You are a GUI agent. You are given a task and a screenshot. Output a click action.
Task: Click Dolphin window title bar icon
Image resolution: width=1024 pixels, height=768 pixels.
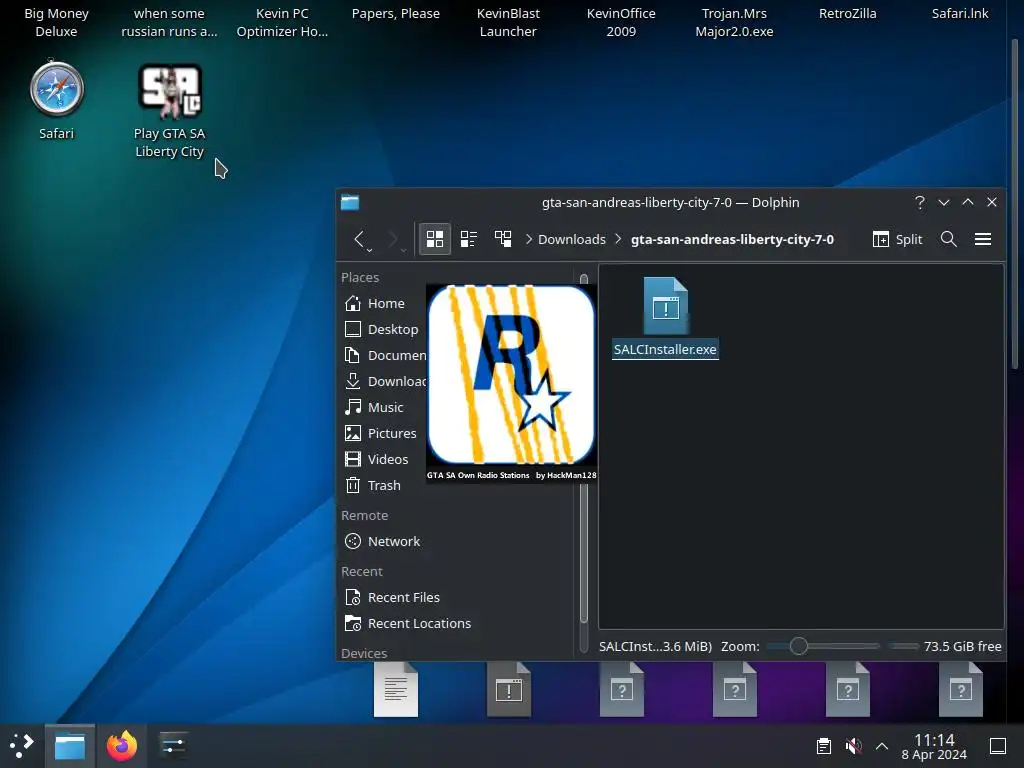pyautogui.click(x=350, y=202)
